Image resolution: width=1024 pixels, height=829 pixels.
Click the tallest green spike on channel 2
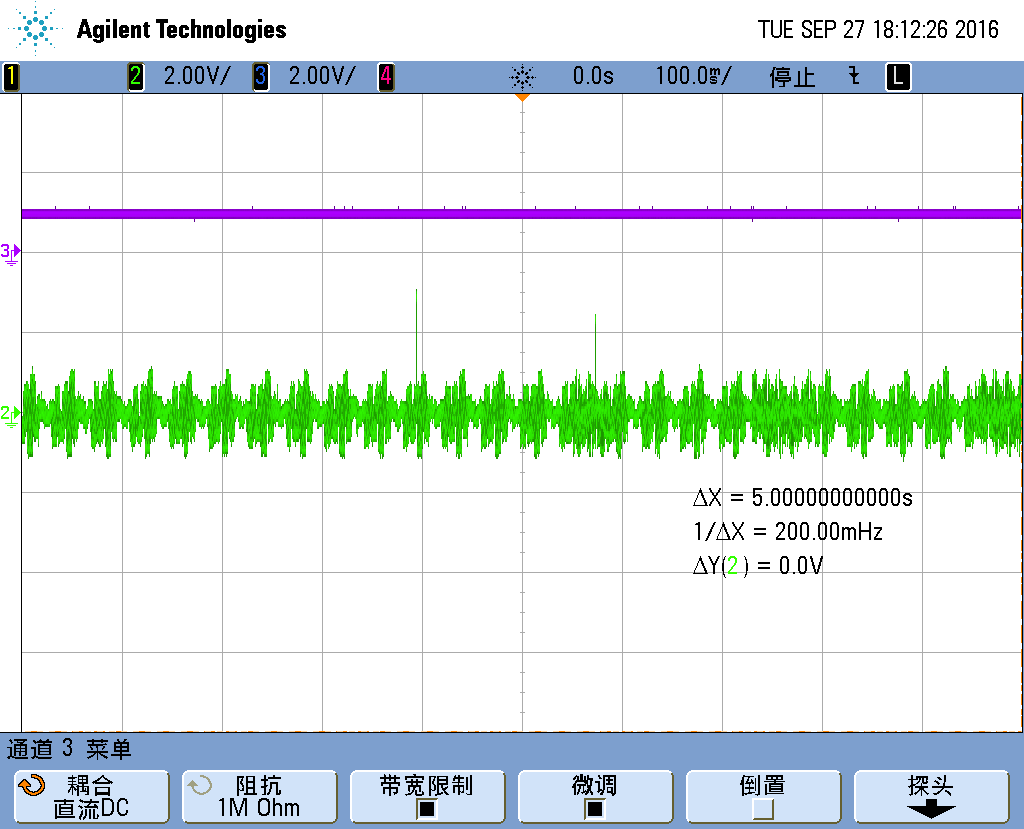coord(417,333)
